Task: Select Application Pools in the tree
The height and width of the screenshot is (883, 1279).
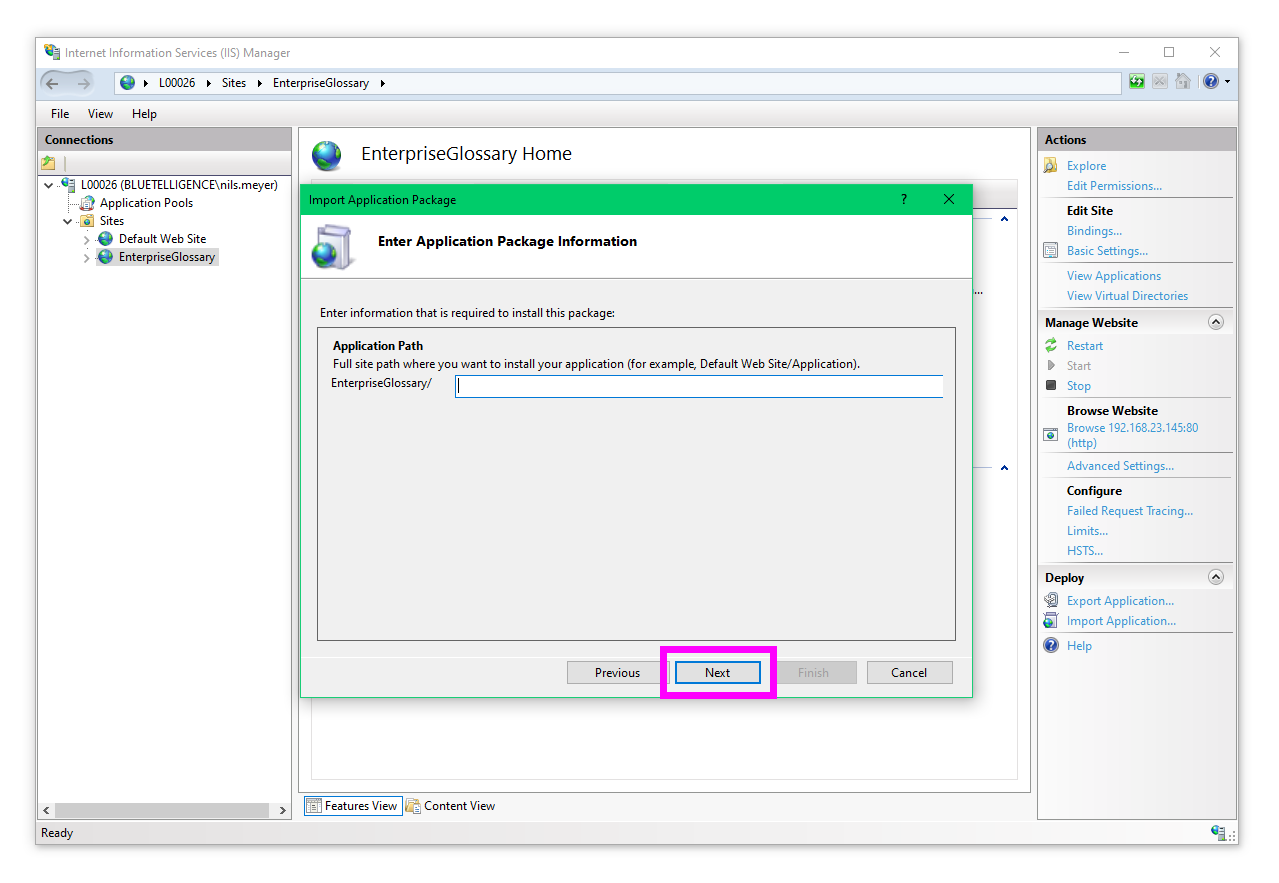Action: (x=146, y=203)
